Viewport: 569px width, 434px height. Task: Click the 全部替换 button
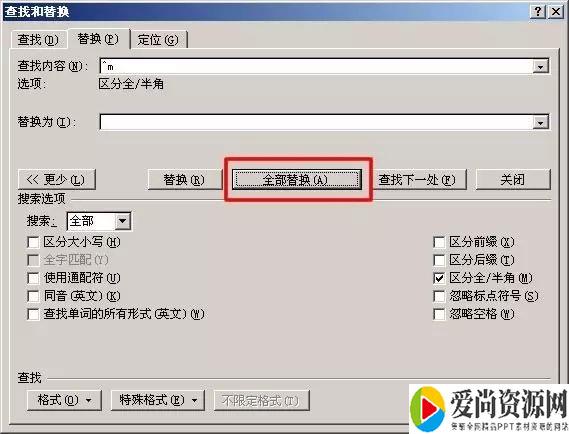[297, 179]
